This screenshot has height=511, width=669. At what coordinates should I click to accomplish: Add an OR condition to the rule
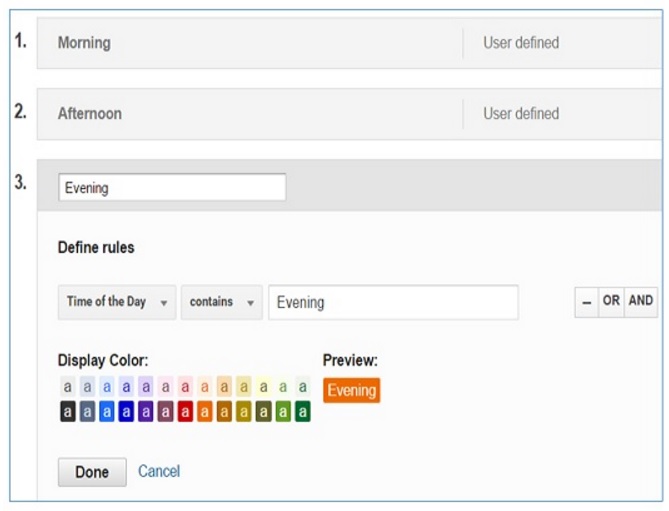pos(611,301)
